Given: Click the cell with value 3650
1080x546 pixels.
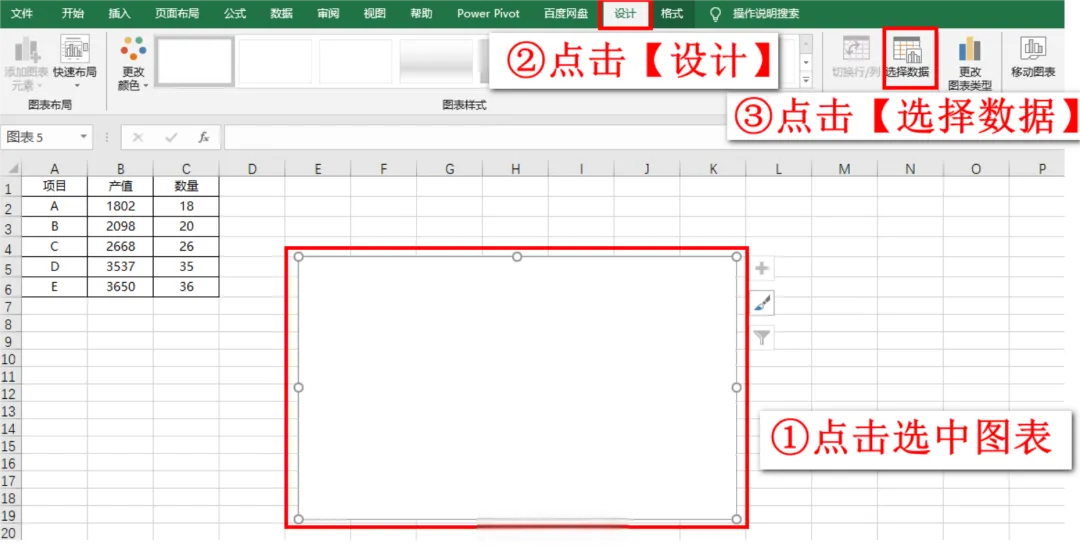Looking at the screenshot, I should point(121,287).
